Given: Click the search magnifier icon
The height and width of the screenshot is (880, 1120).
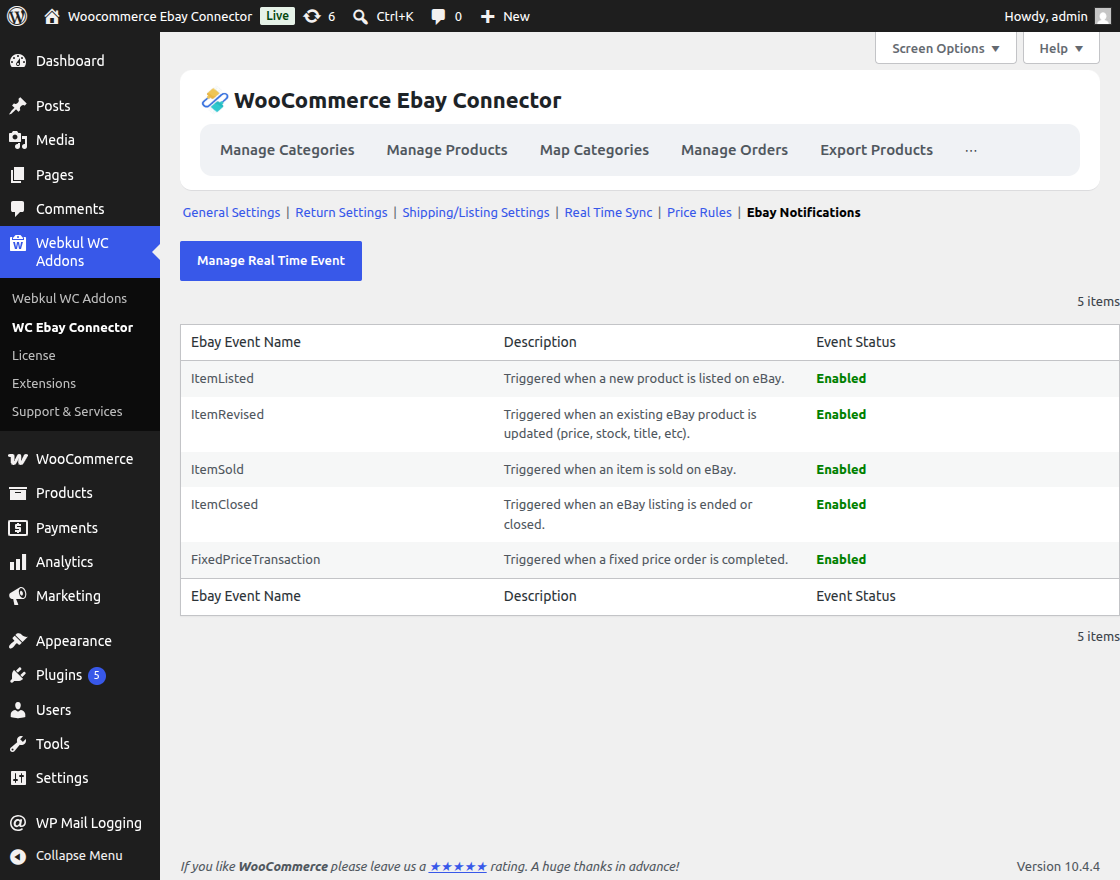Looking at the screenshot, I should point(361,16).
